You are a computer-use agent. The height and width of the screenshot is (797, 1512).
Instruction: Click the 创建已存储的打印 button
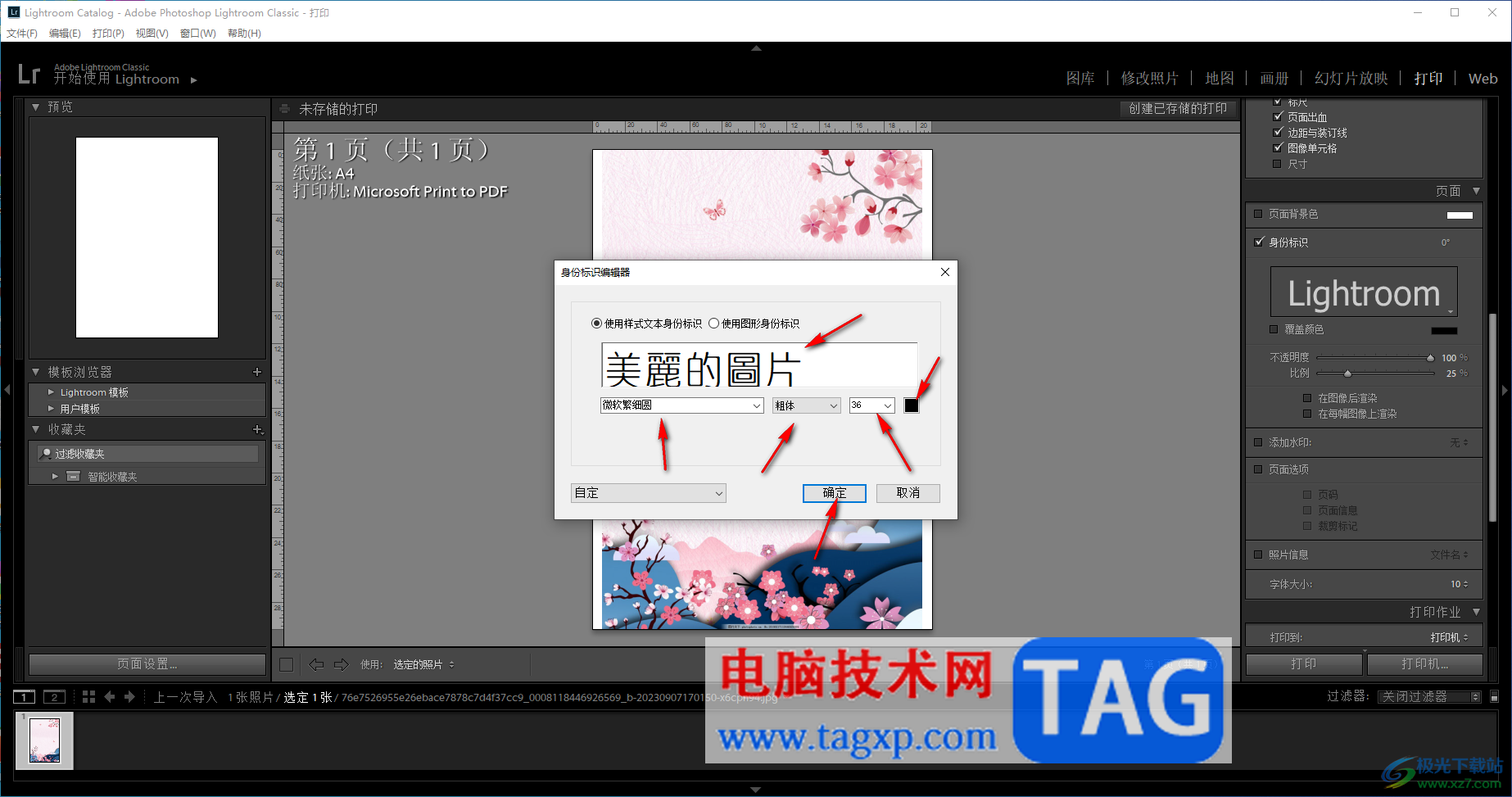[x=1178, y=109]
